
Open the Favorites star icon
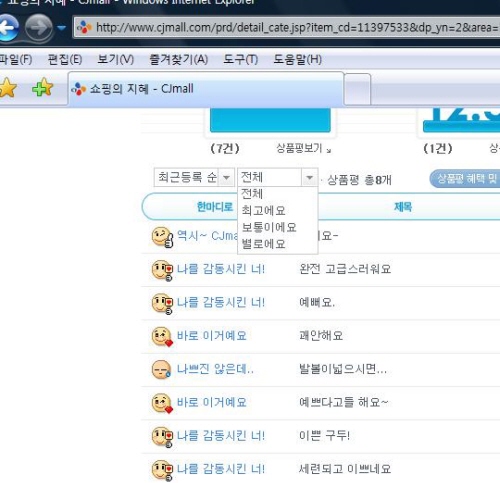7,88
